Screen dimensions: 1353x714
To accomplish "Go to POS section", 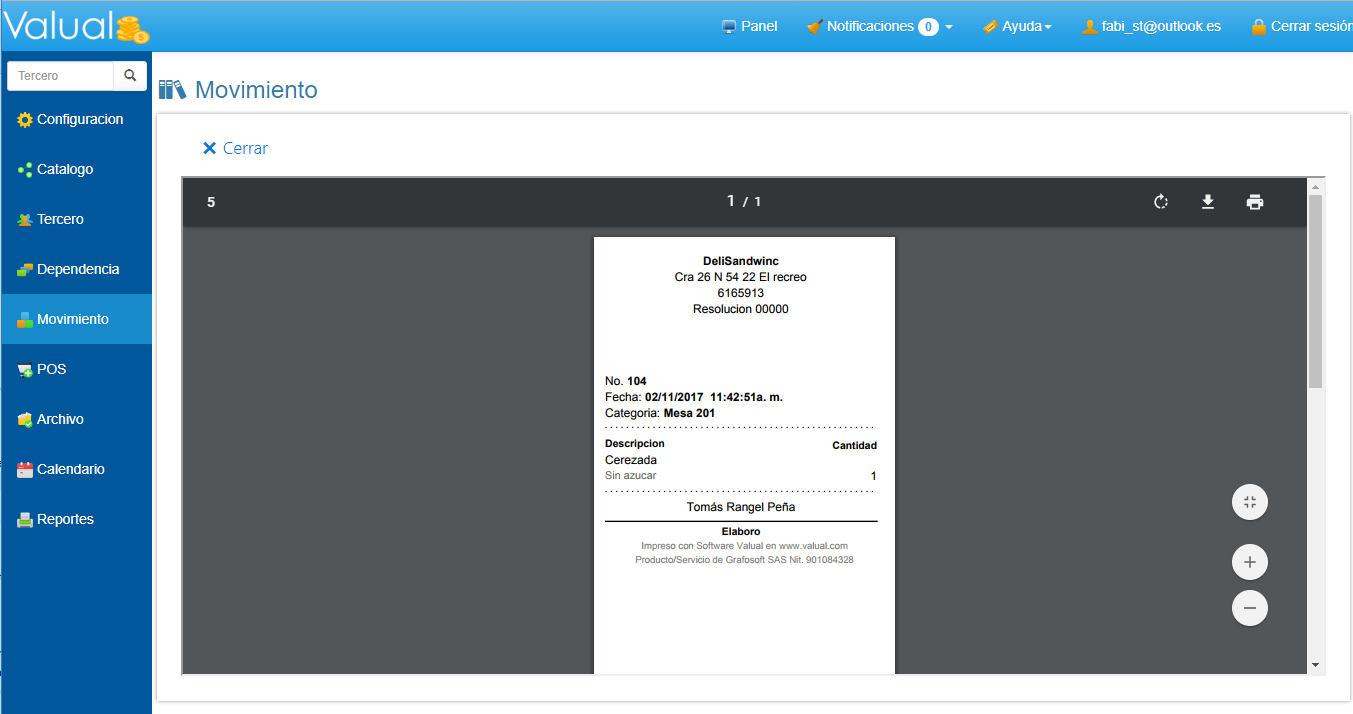I will (51, 370).
